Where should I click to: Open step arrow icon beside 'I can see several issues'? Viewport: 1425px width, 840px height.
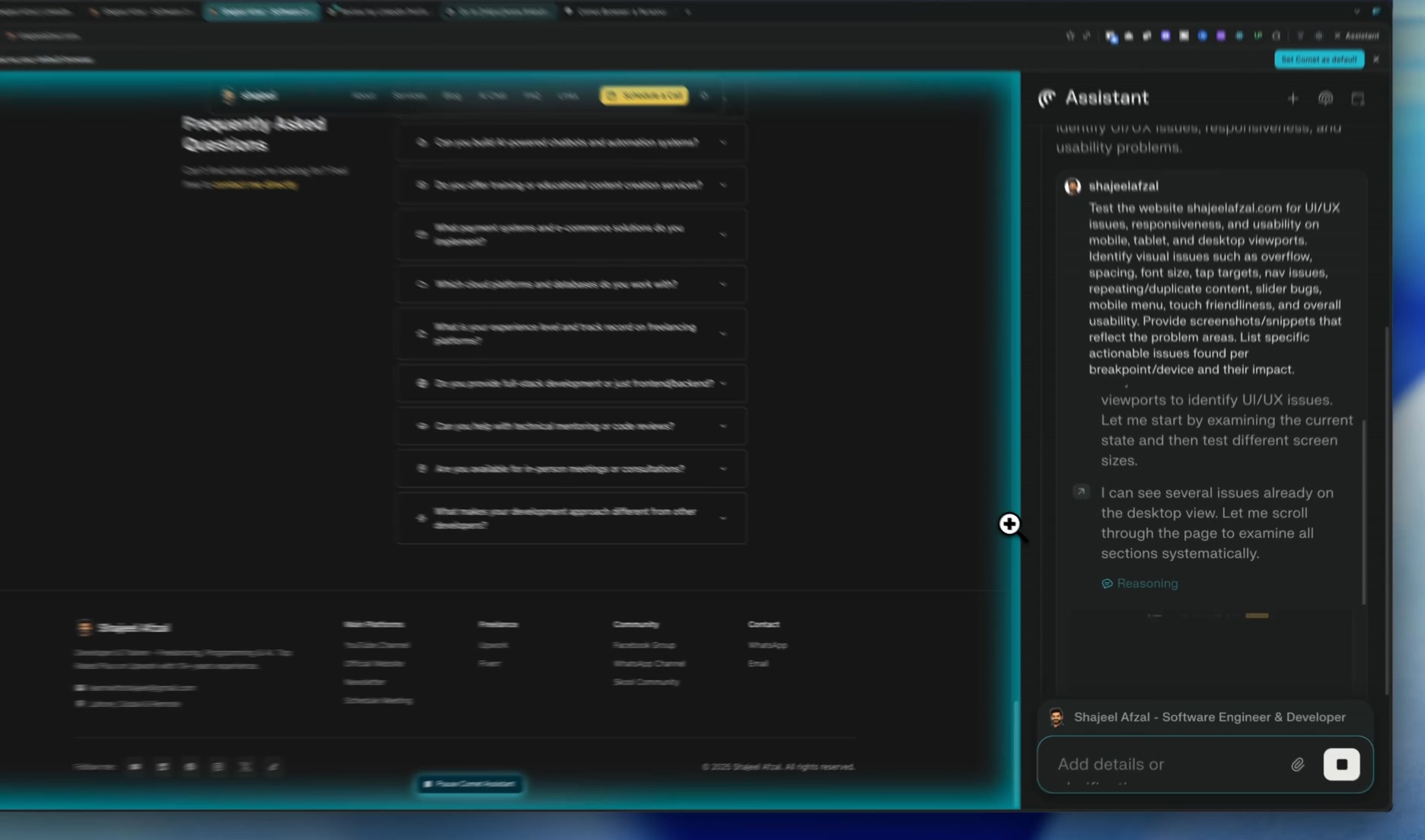(x=1081, y=492)
